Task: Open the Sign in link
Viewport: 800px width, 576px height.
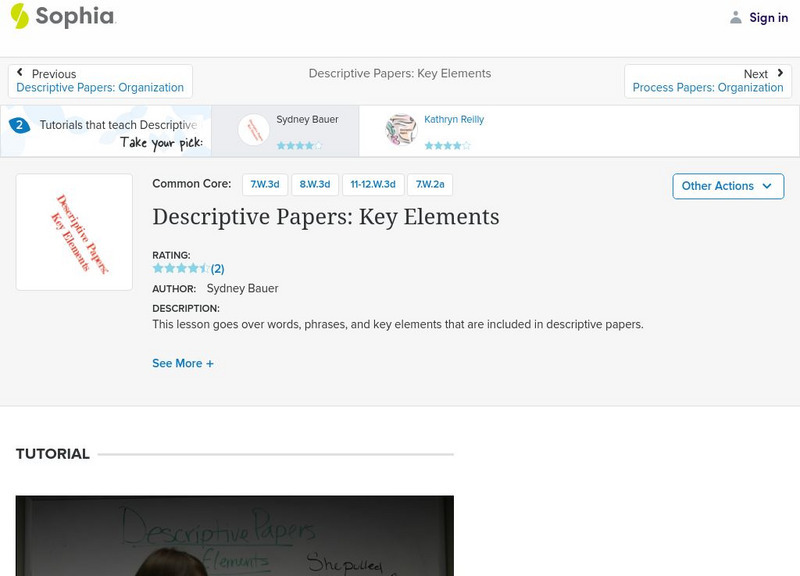Action: (x=768, y=17)
